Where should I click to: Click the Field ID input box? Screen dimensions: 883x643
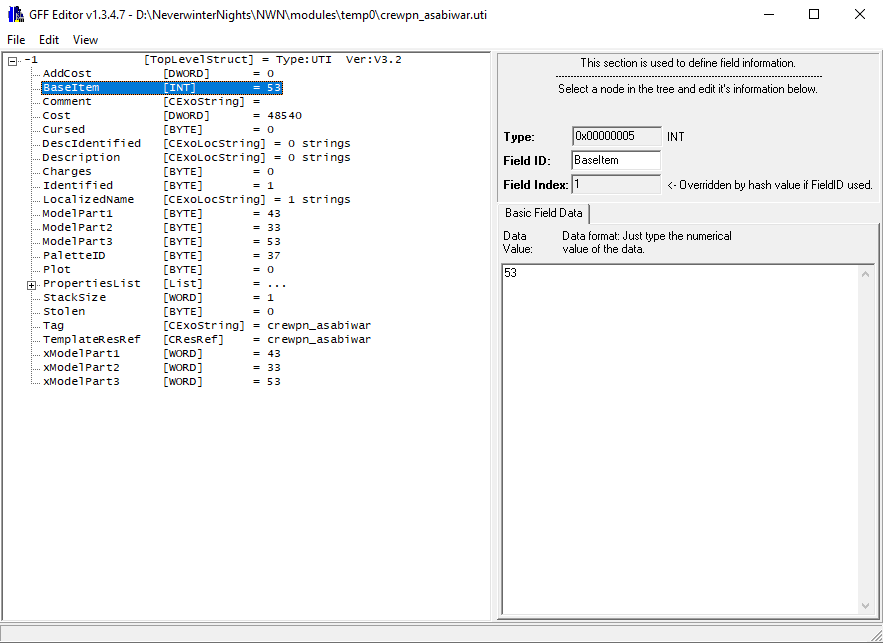pos(616,160)
